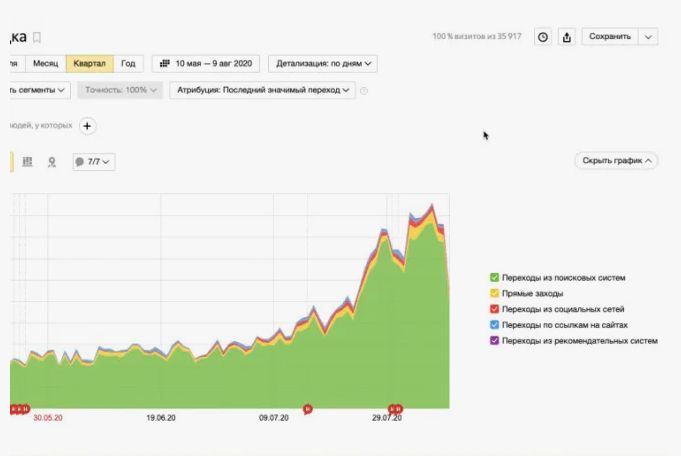Click the attribution help info icon
Screen dimensions: 681x456
coord(364,91)
